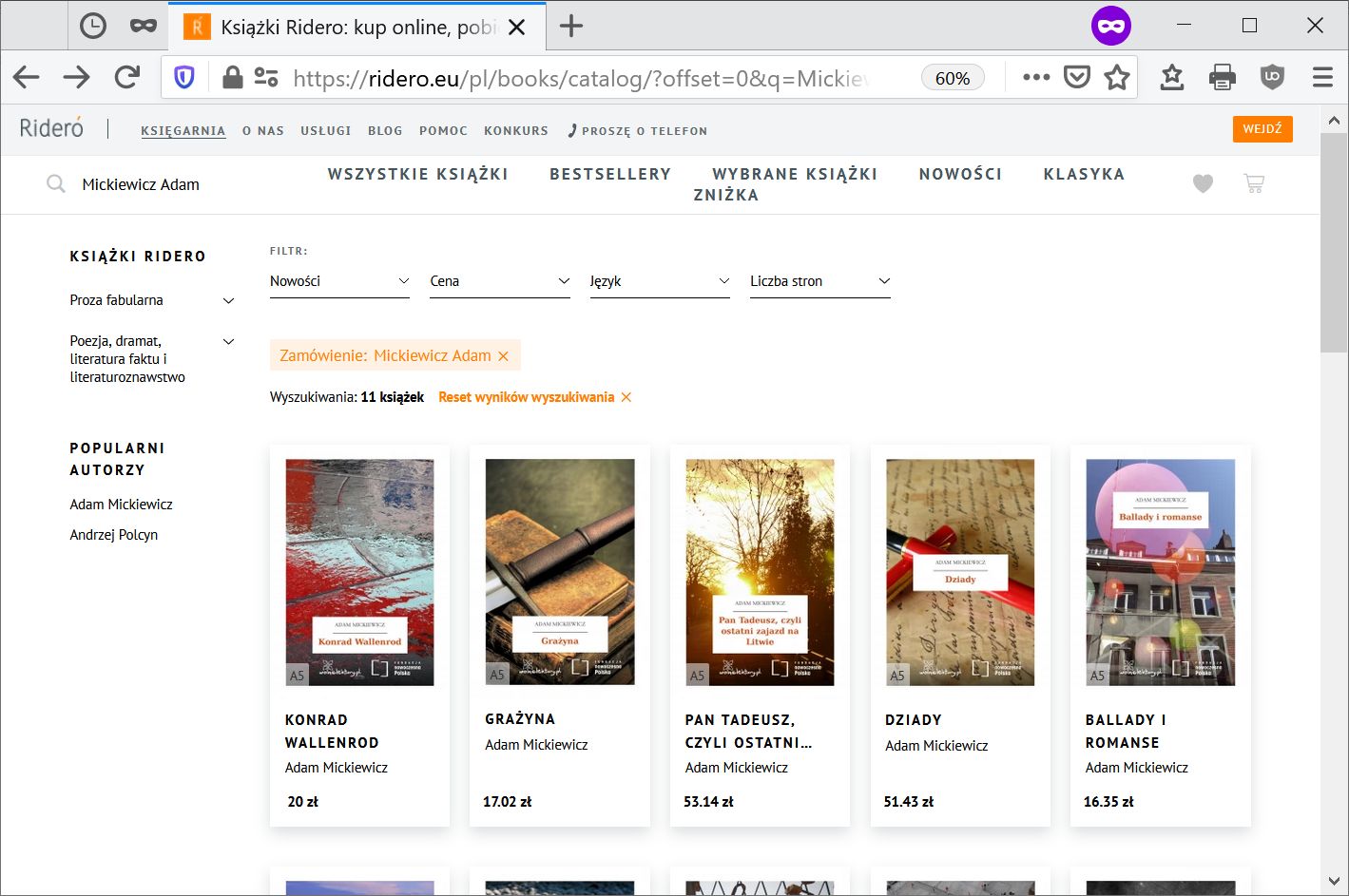Image resolution: width=1349 pixels, height=896 pixels.
Task: Click the Ridero logo
Action: pyautogui.click(x=51, y=127)
